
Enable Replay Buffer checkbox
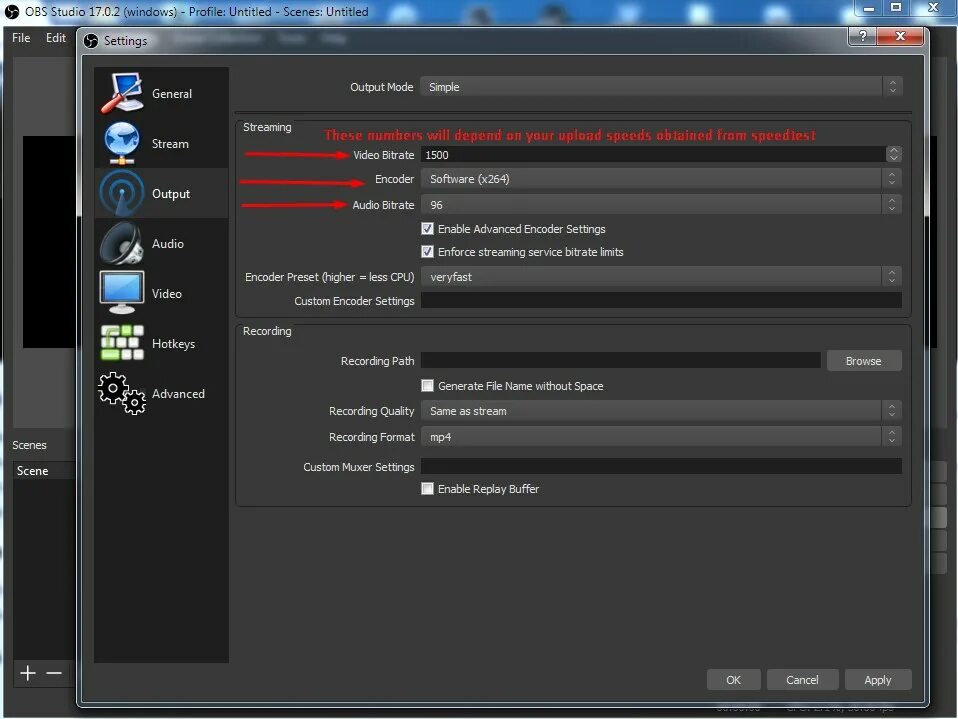[x=428, y=489]
